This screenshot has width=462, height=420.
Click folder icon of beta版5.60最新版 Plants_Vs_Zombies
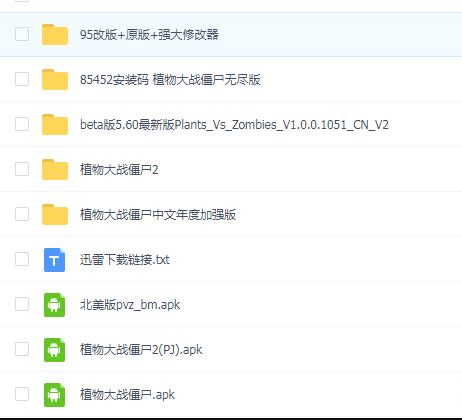click(55, 124)
